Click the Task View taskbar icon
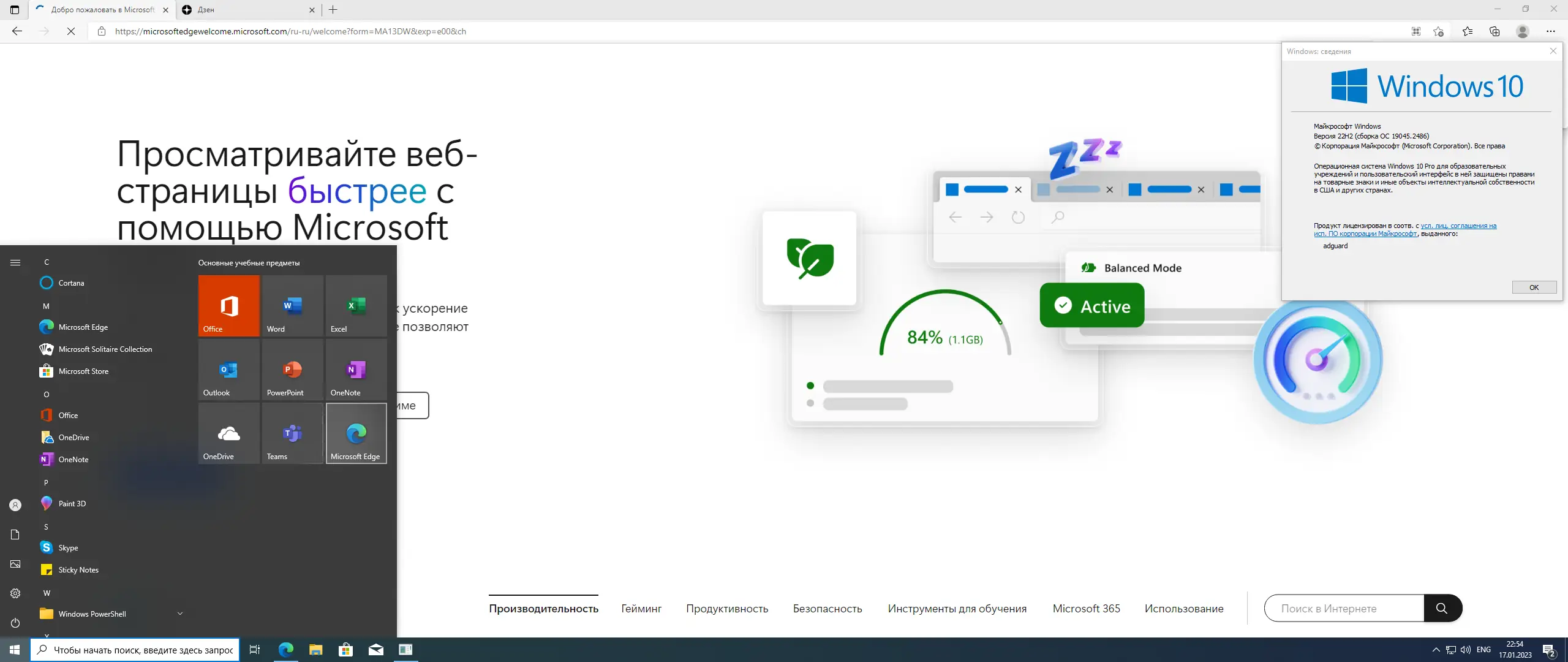This screenshot has width=1568, height=662. coord(255,650)
